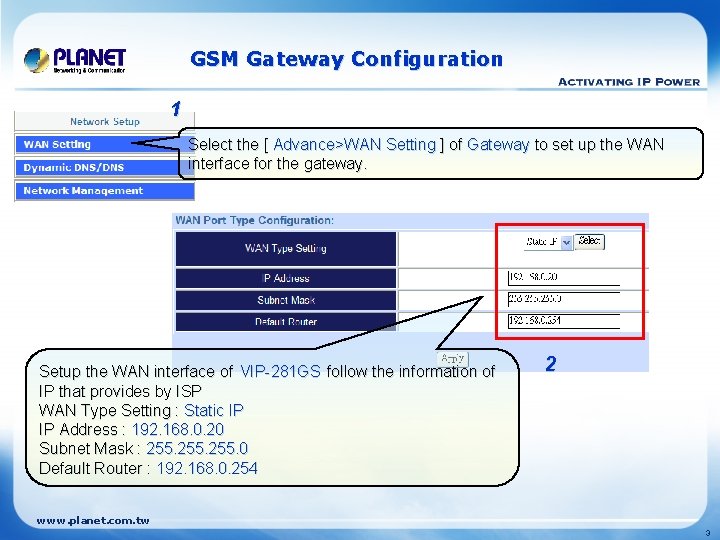Image resolution: width=720 pixels, height=540 pixels.
Task: Click the Default Router input field
Action: 564,321
